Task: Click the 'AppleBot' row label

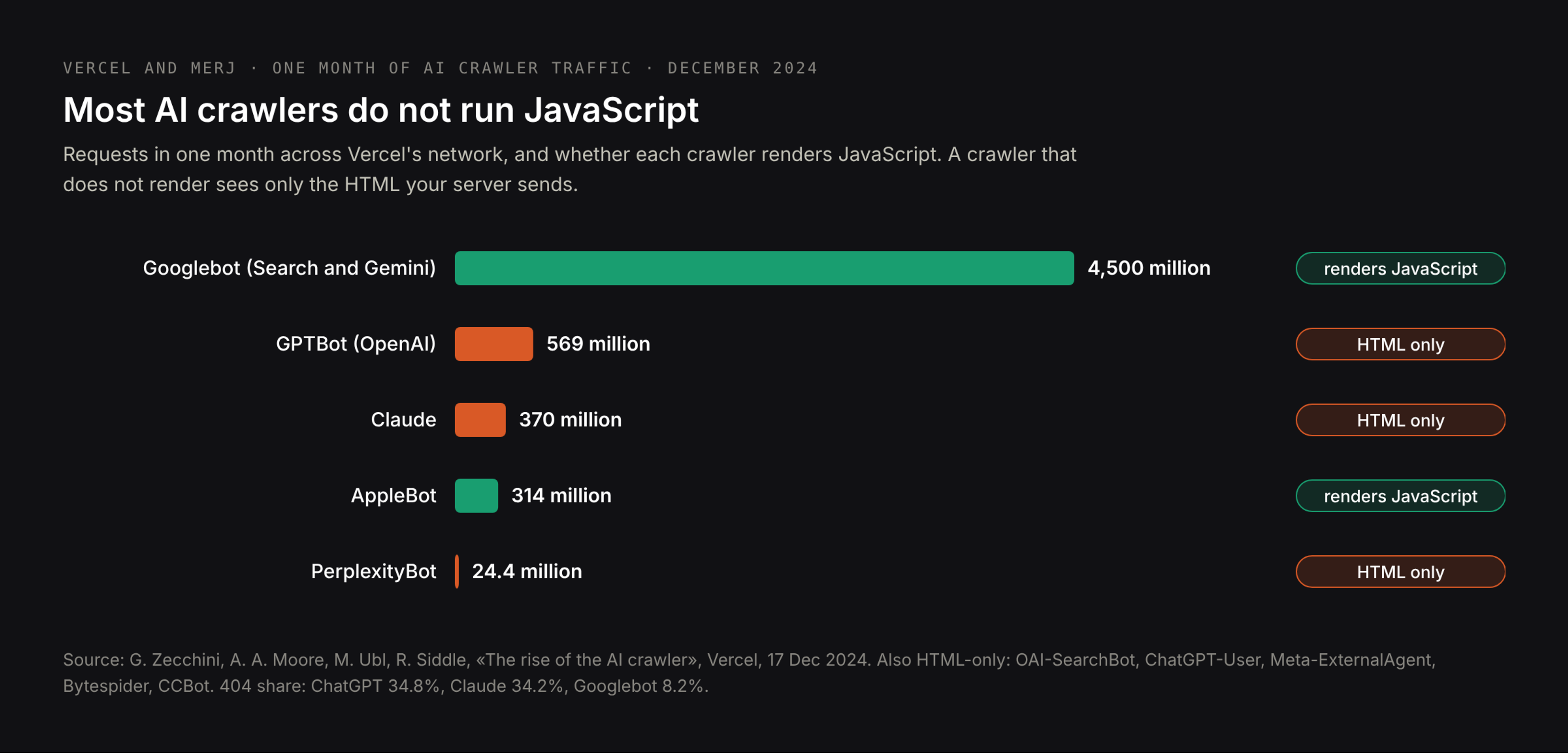Action: [393, 495]
